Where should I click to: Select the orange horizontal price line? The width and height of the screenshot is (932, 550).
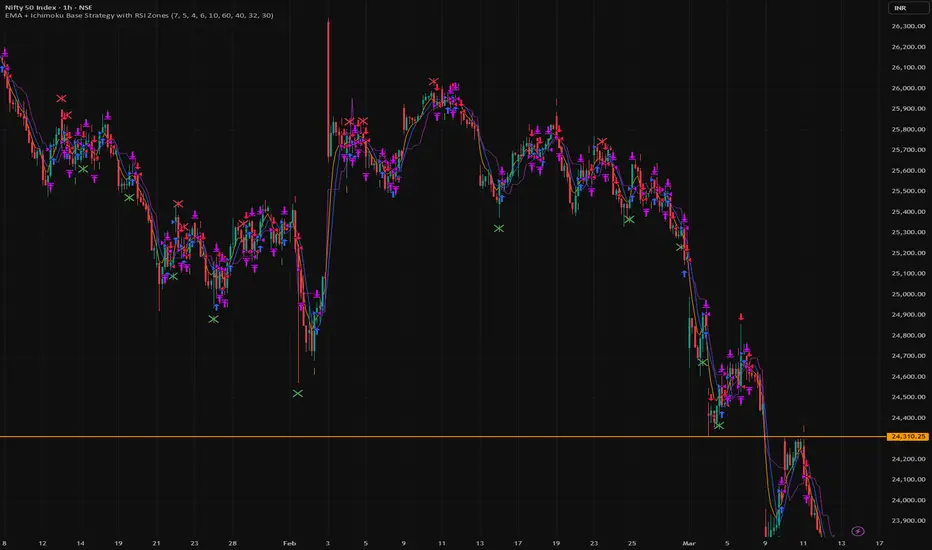point(443,437)
